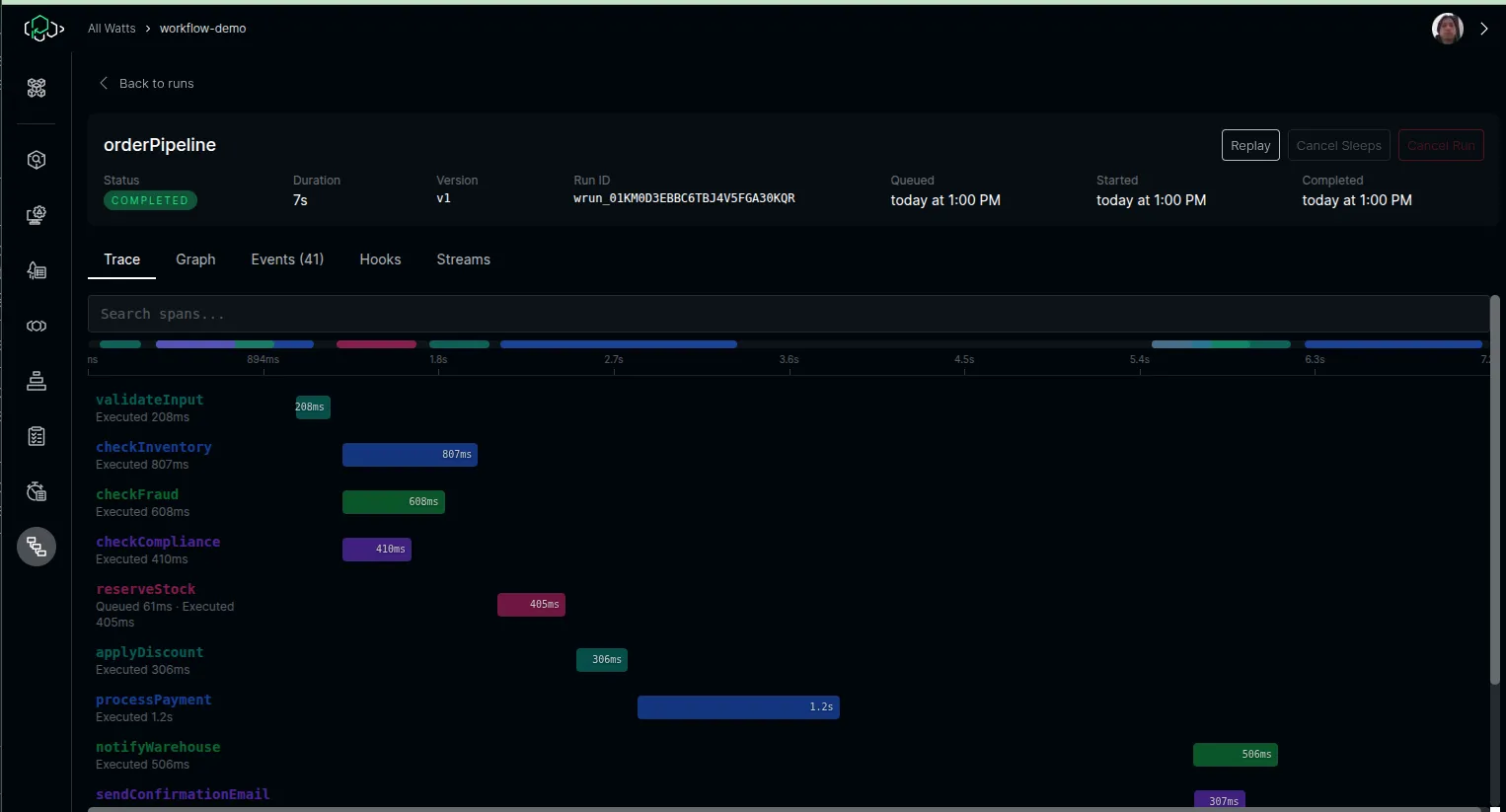Screen dimensions: 1506x812
Task: Expand the chevron next to the profile avatar
Action: pos(1484,29)
